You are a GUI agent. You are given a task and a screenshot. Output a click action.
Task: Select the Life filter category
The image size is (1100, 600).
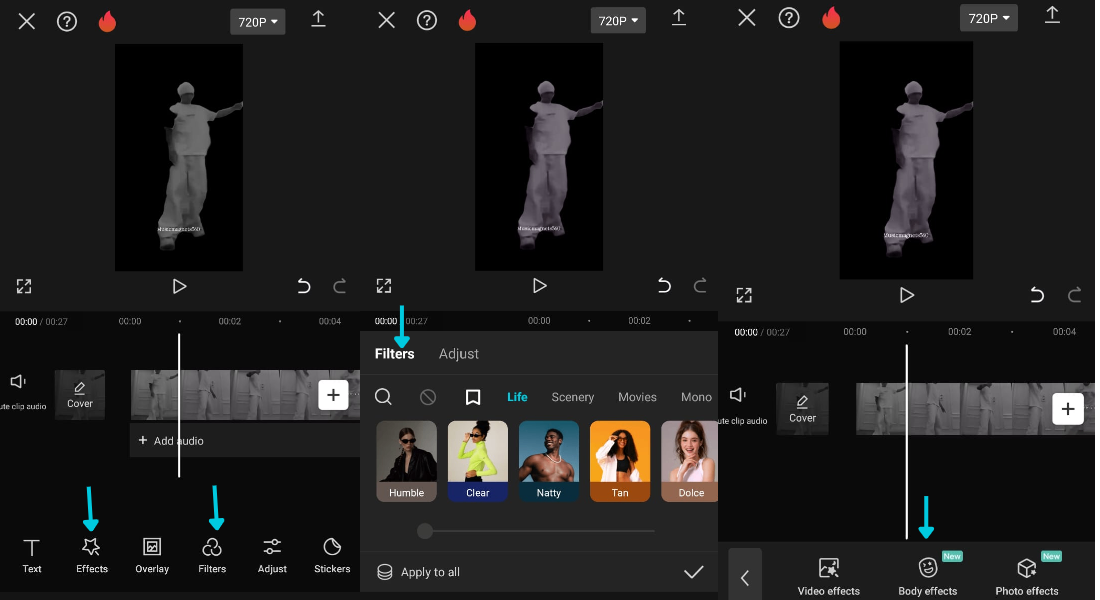pyautogui.click(x=517, y=396)
